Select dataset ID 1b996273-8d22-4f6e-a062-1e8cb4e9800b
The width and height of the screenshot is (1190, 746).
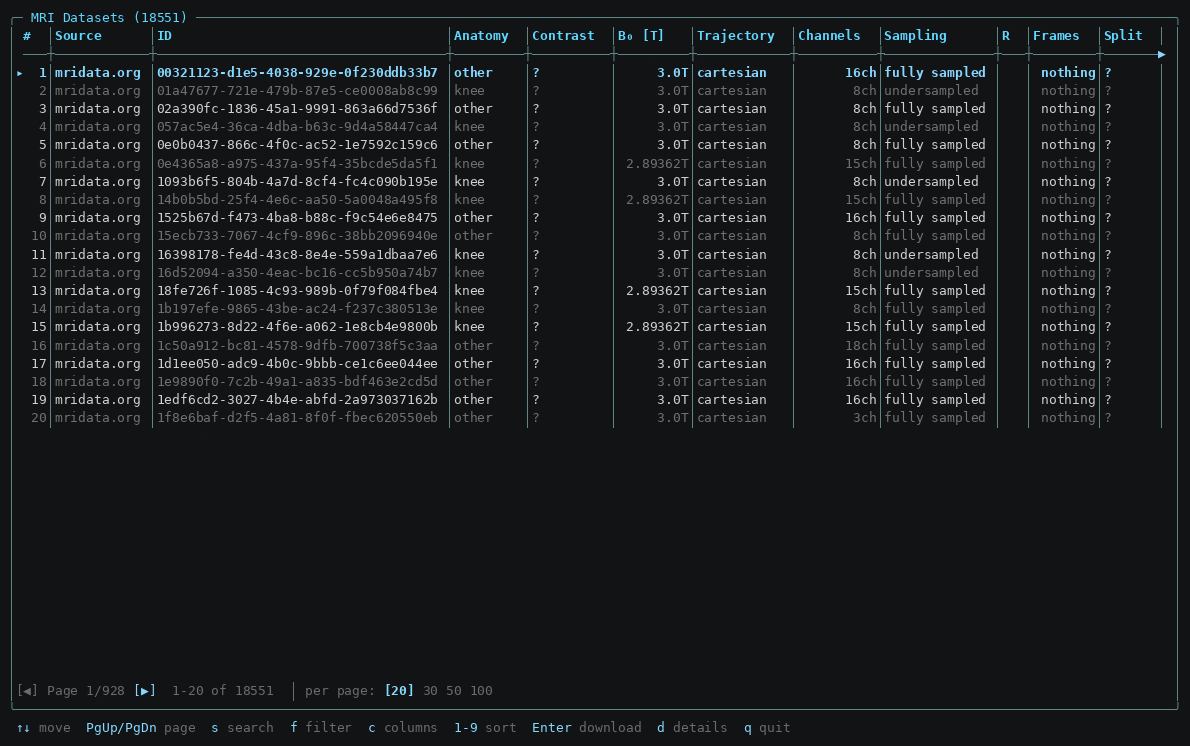298,327
